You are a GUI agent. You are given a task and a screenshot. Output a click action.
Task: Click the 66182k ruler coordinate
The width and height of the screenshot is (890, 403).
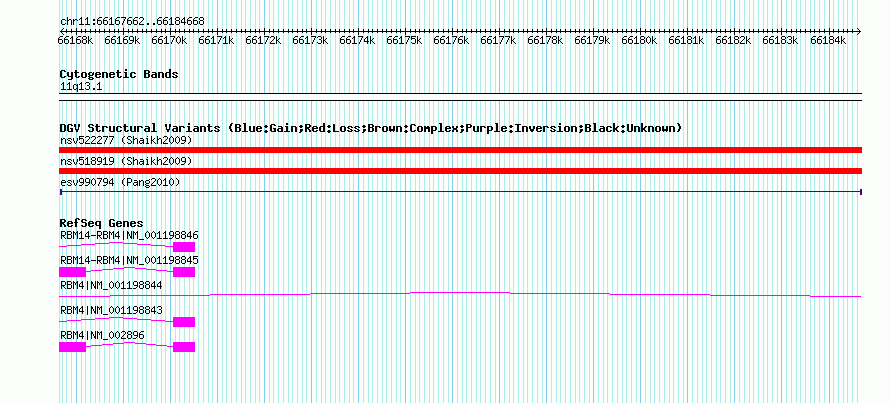tap(734, 40)
